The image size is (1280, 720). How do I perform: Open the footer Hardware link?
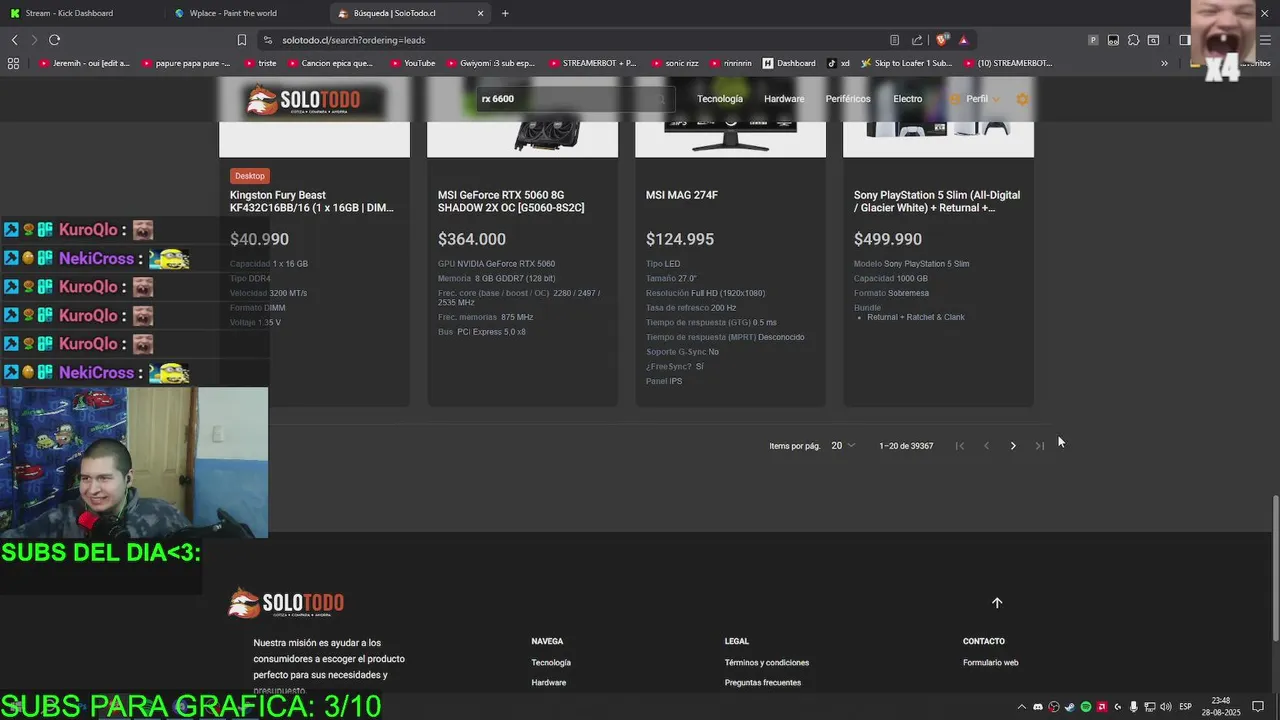(549, 683)
